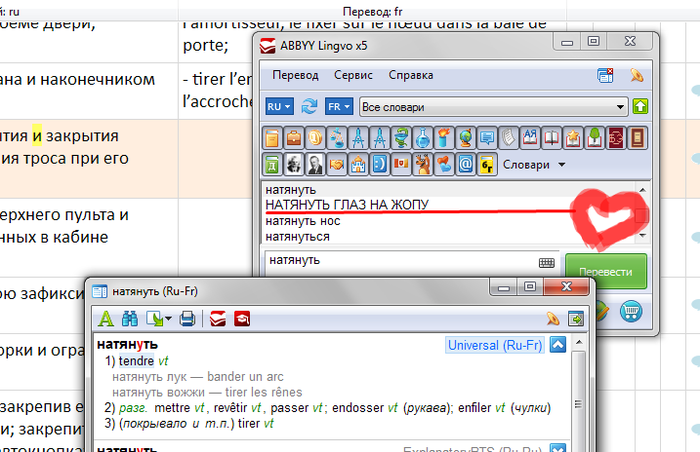The width and height of the screenshot is (700, 452).
Task: Click the cartoon dog dictionary icon
Action: [422, 165]
